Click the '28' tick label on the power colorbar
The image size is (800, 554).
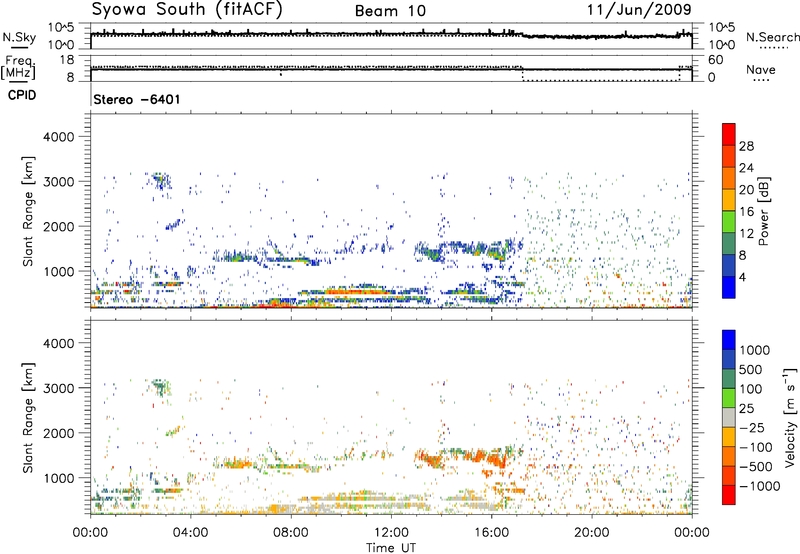click(x=746, y=146)
